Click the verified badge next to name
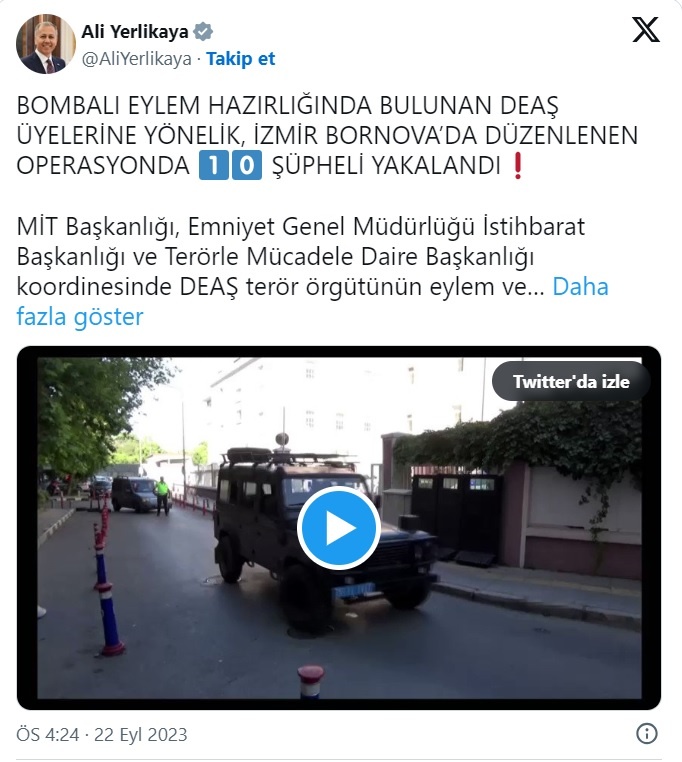 click(x=203, y=32)
